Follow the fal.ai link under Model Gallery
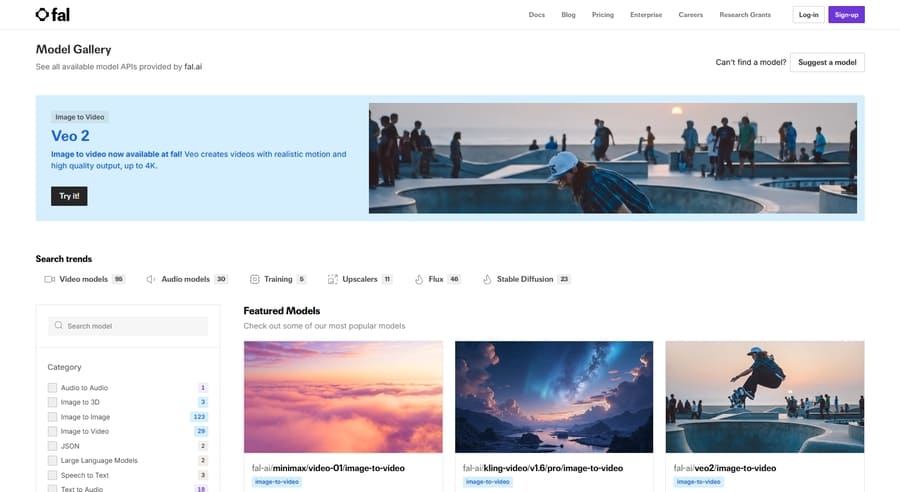Image resolution: width=900 pixels, height=492 pixels. click(x=193, y=67)
